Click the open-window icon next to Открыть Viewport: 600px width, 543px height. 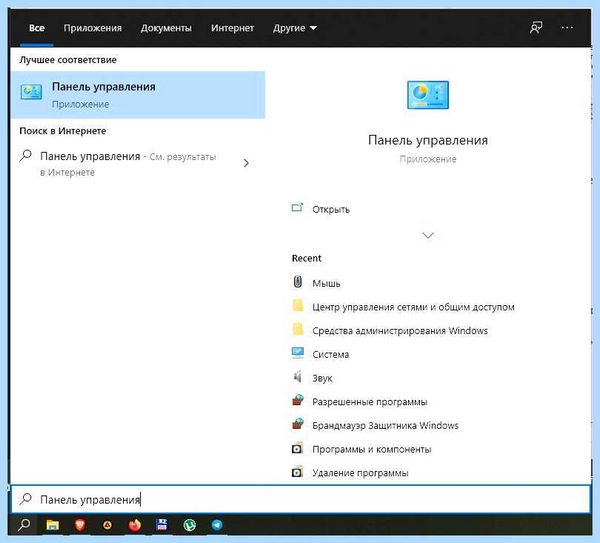[x=297, y=208]
